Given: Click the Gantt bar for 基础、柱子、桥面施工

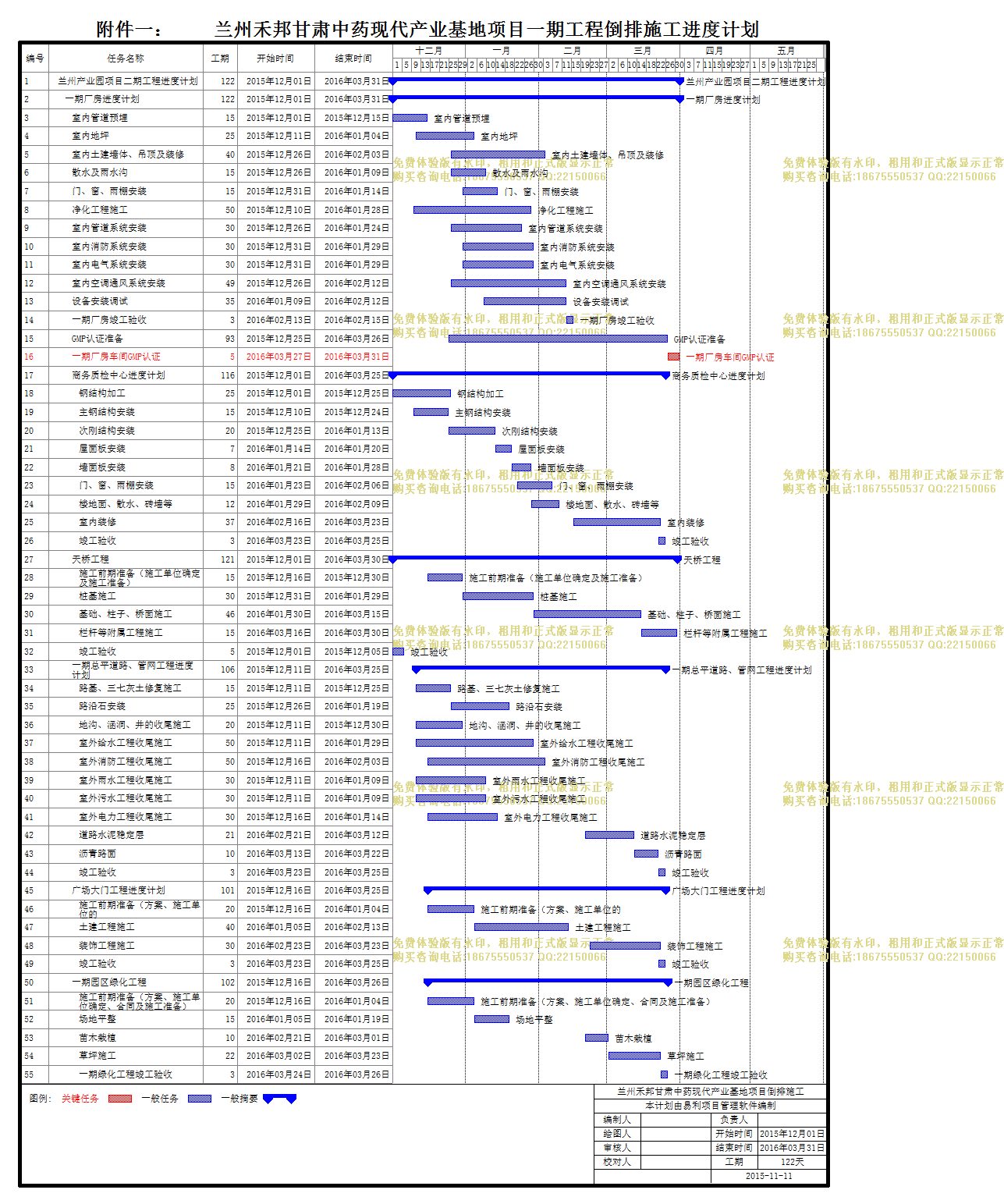Looking at the screenshot, I should pyautogui.click(x=587, y=614).
